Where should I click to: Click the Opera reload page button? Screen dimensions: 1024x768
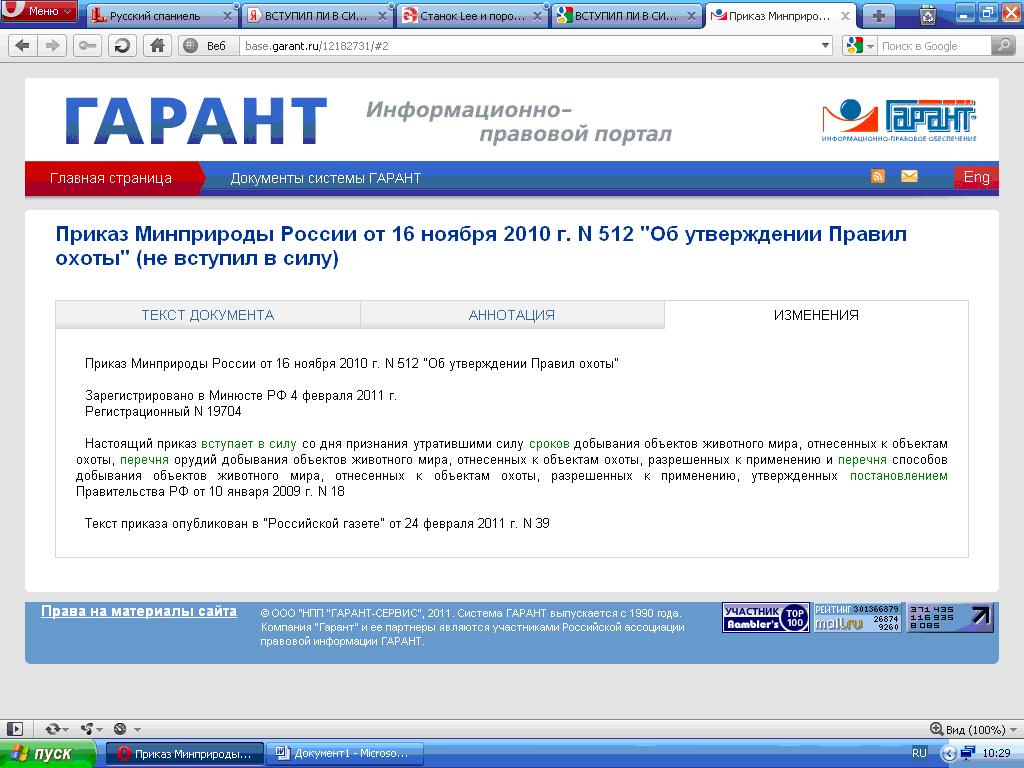tap(122, 46)
